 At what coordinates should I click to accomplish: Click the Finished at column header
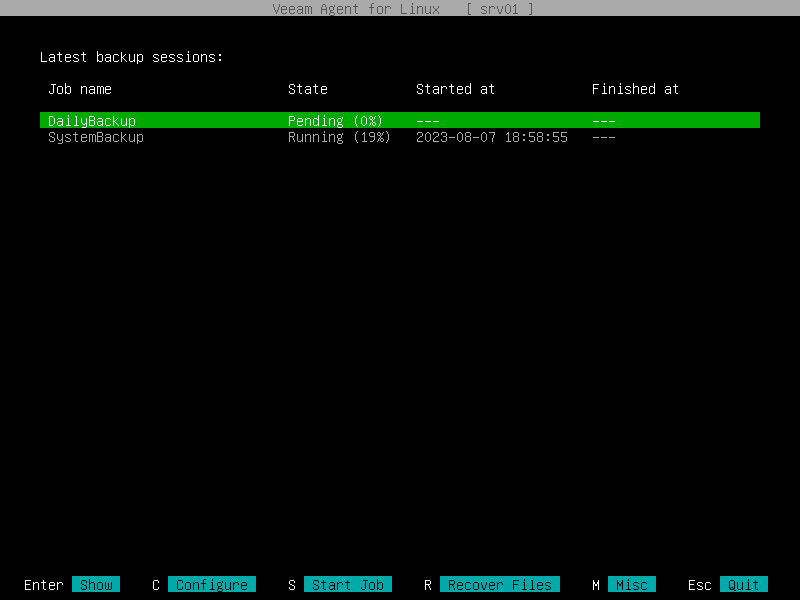[635, 89]
